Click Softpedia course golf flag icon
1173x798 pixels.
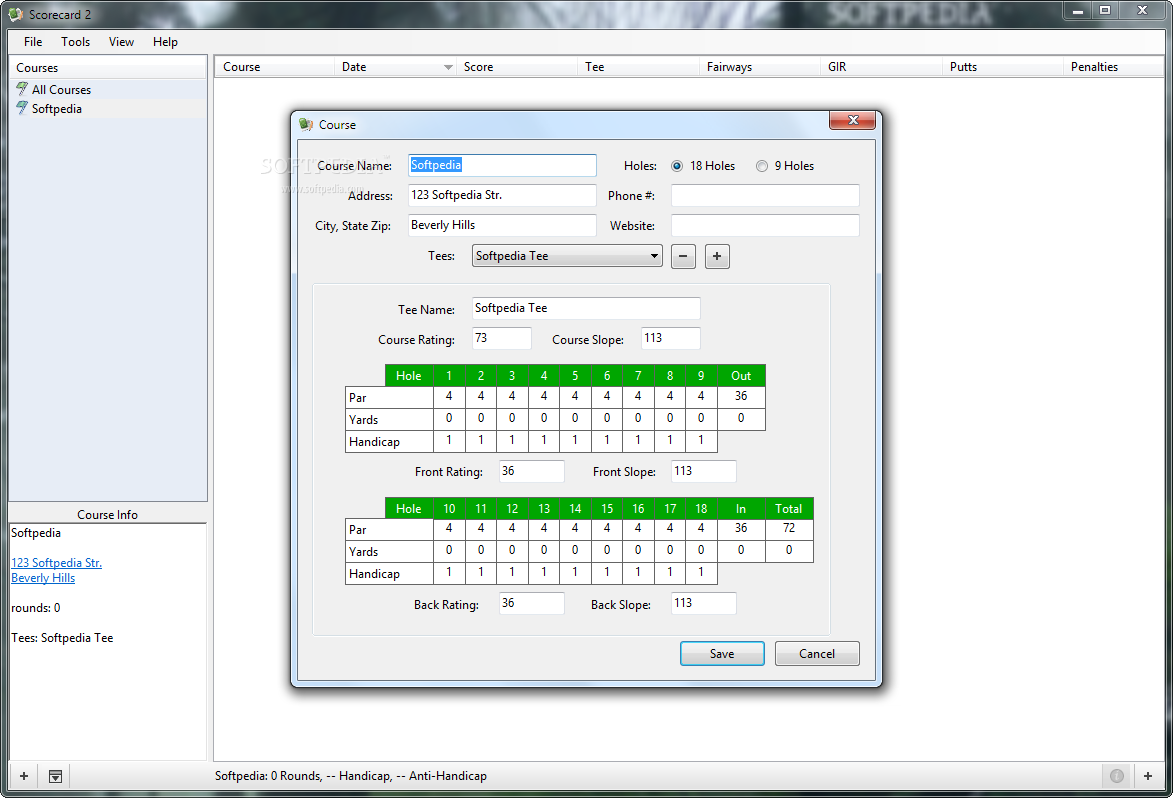[x=22, y=108]
